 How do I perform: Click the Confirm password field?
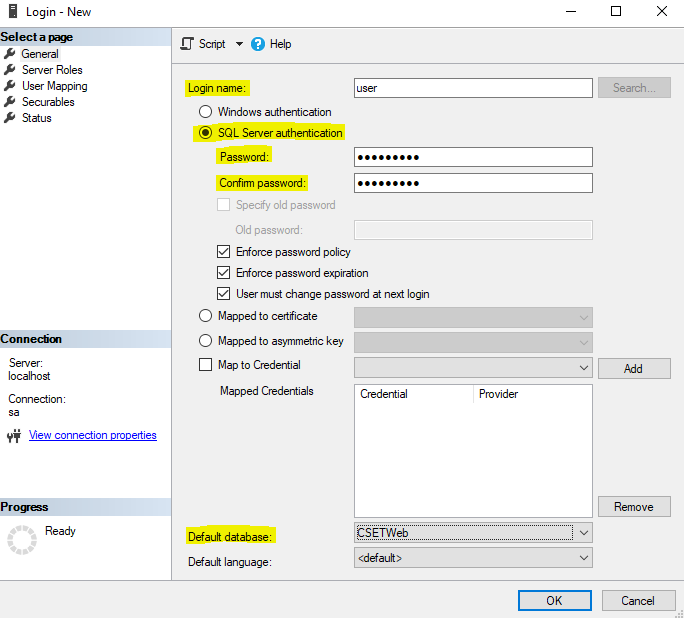click(473, 183)
